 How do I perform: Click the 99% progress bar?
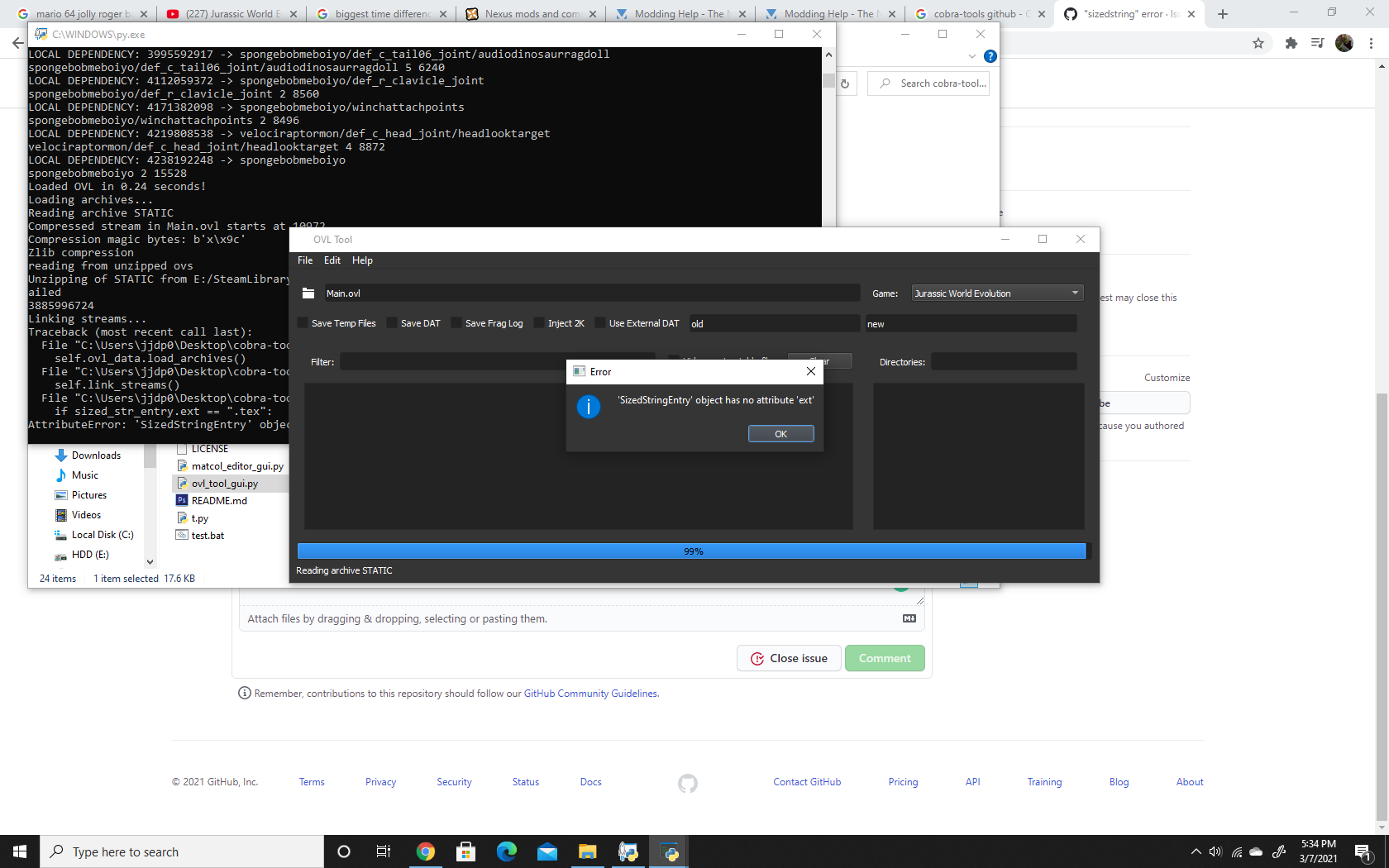pos(693,551)
